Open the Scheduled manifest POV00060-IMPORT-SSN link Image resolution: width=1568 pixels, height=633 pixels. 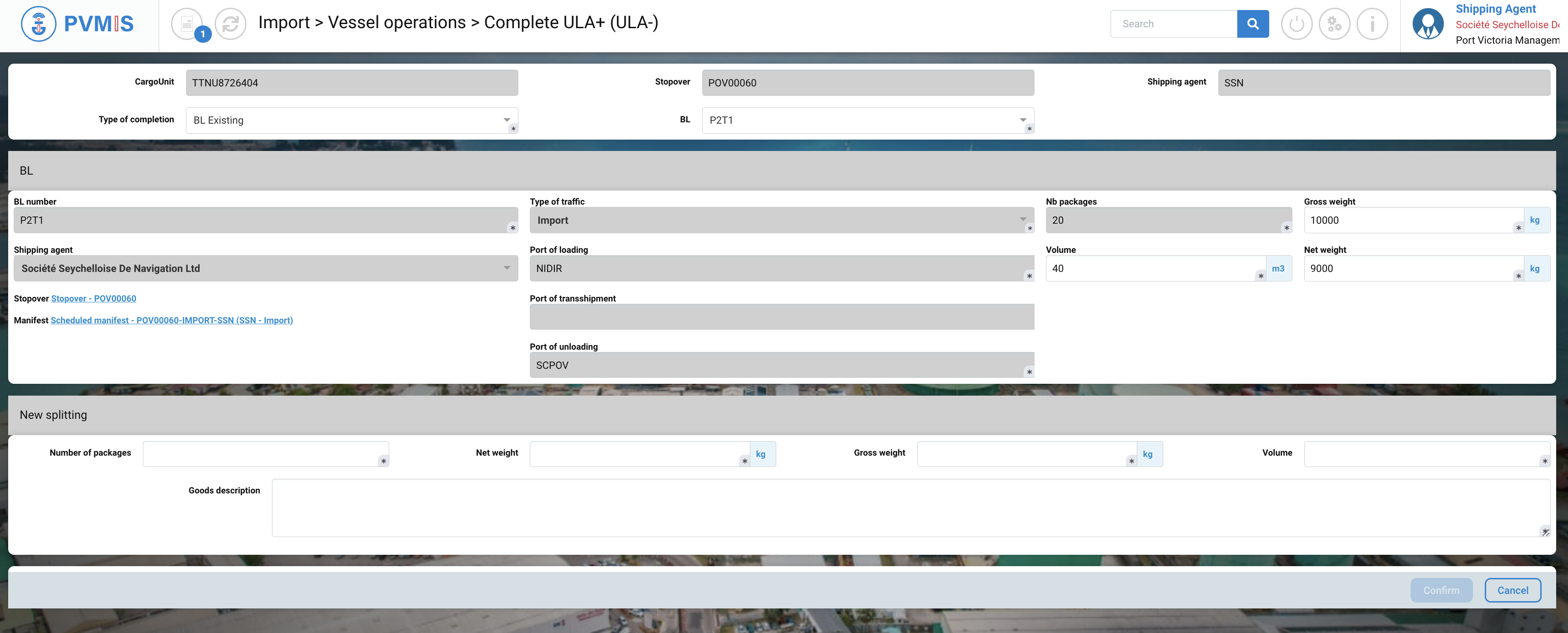click(x=171, y=320)
